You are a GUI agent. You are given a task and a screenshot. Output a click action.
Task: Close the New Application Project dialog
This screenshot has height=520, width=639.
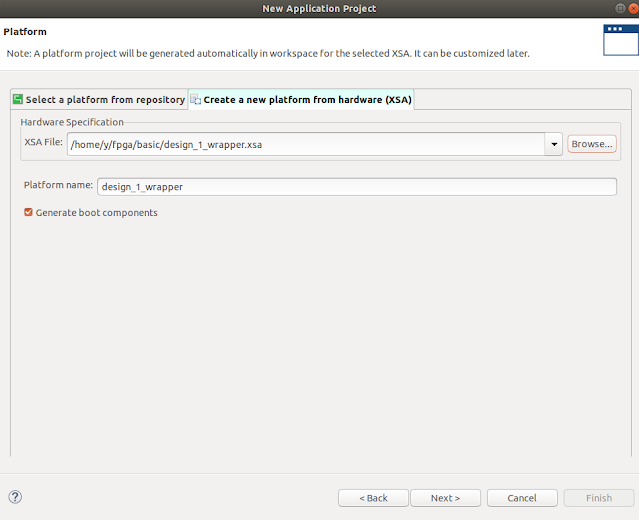634,8
